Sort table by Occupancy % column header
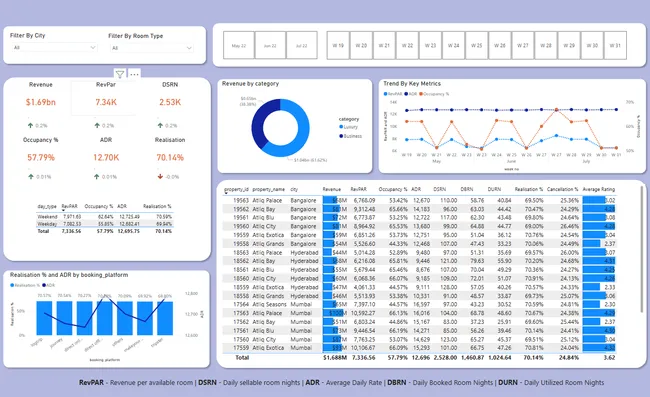This screenshot has width=650, height=397. pyautogui.click(x=393, y=189)
